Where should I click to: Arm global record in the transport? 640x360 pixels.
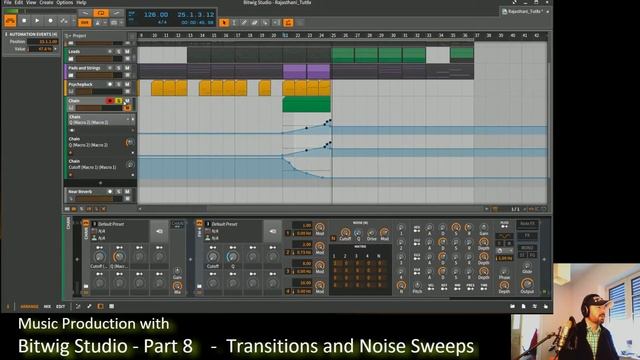(x=50, y=20)
